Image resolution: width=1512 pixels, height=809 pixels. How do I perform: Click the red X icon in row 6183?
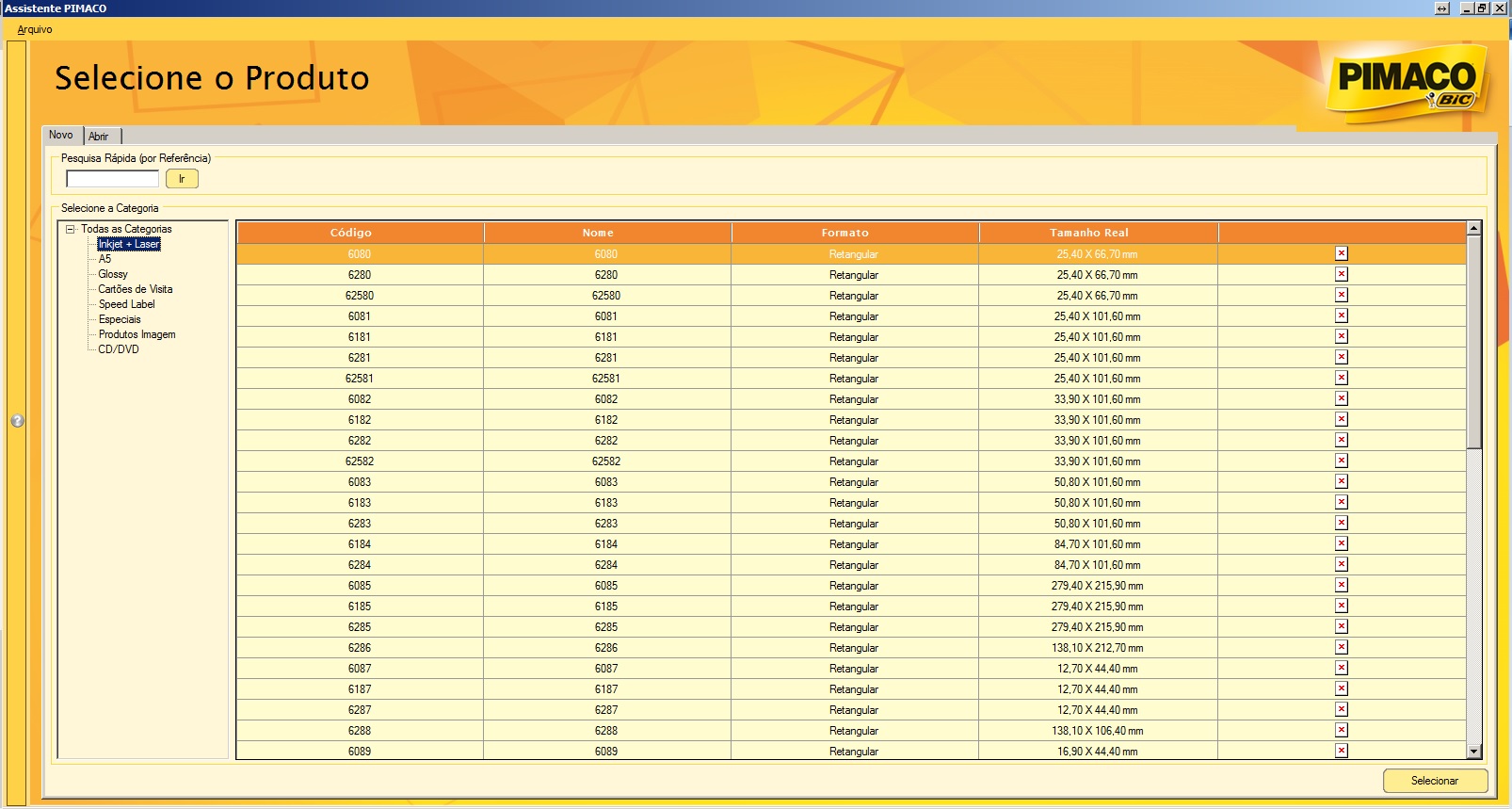[1342, 502]
